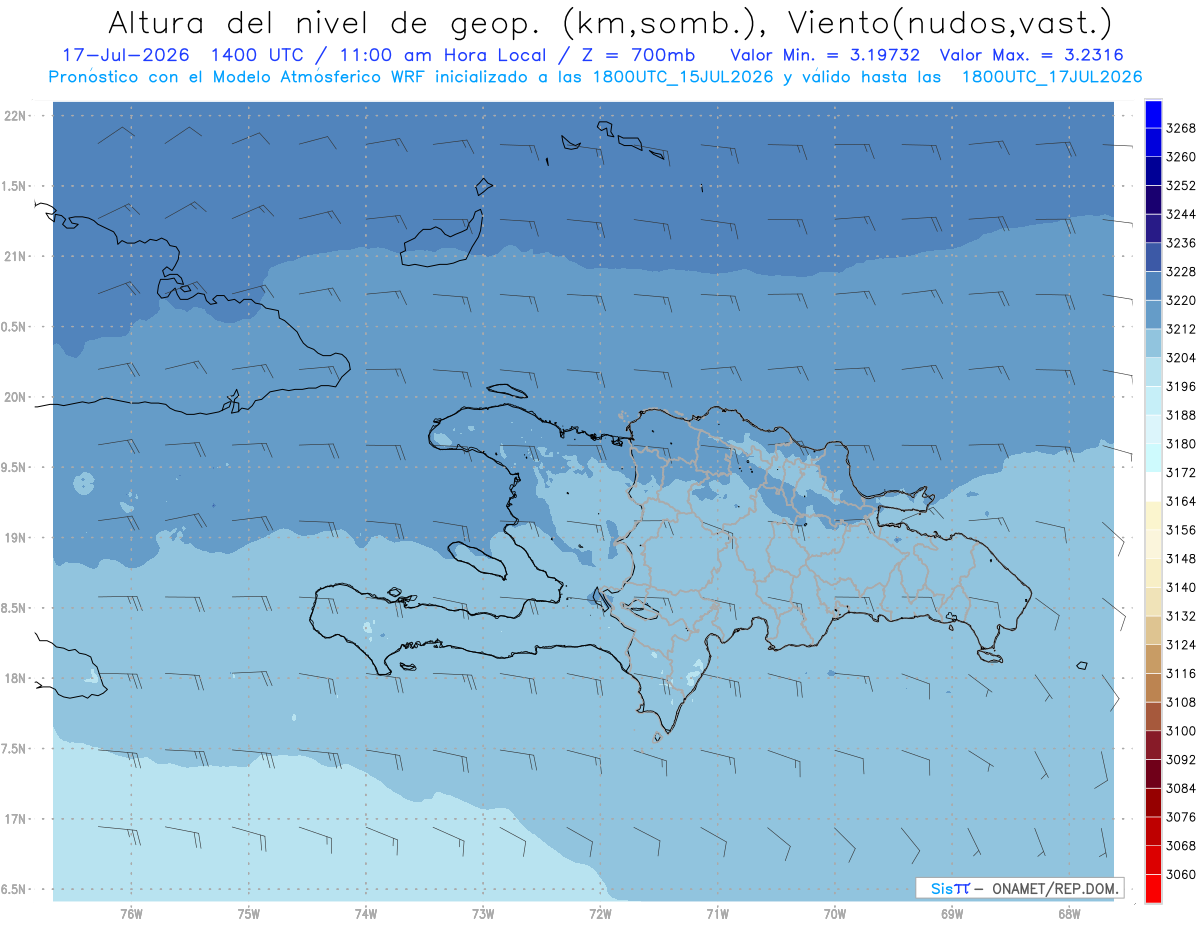This screenshot has height=927, width=1200.
Task: Click the 3060 color scale label
Action: [1181, 874]
